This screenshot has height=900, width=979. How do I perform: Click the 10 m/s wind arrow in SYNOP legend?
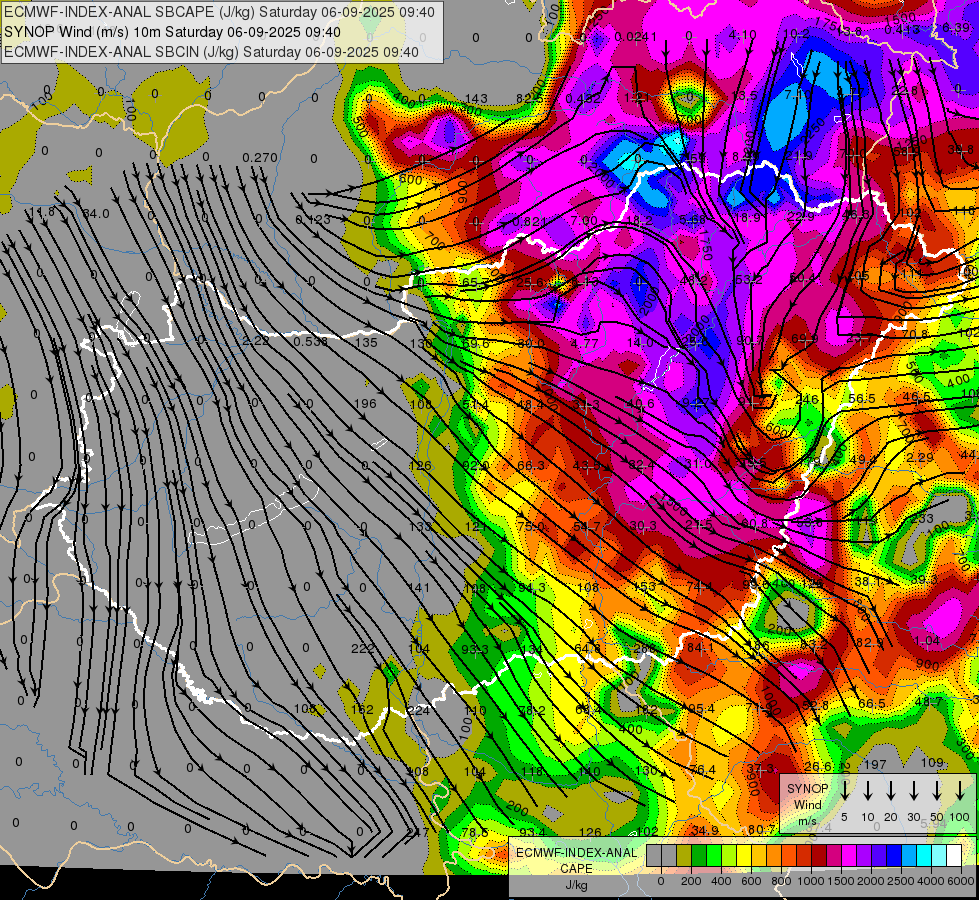(x=868, y=791)
